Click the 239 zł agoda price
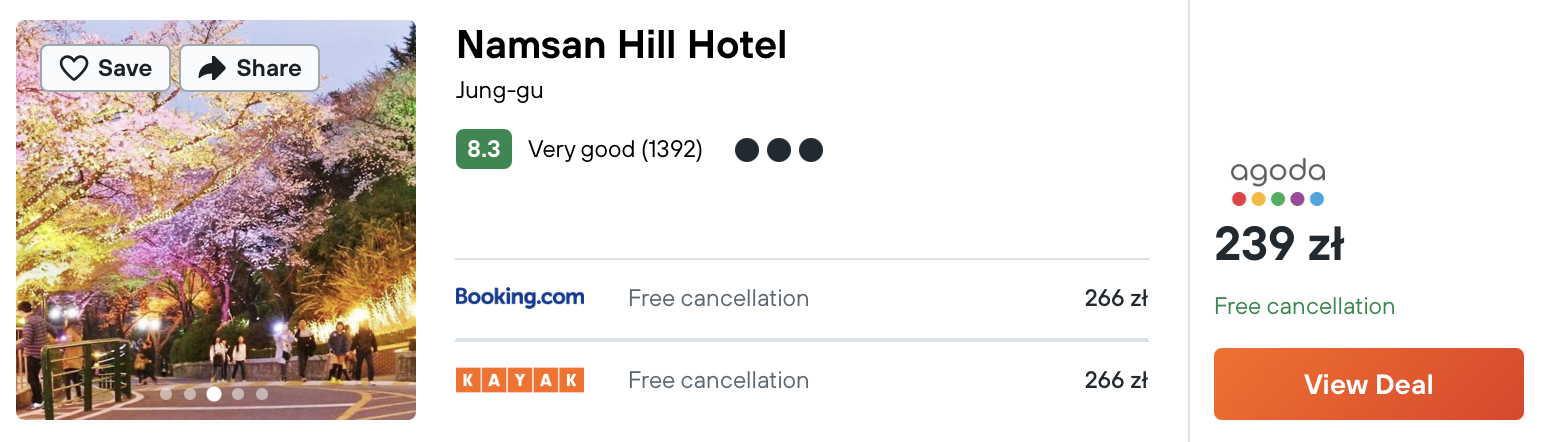1542x442 pixels. (x=1279, y=245)
